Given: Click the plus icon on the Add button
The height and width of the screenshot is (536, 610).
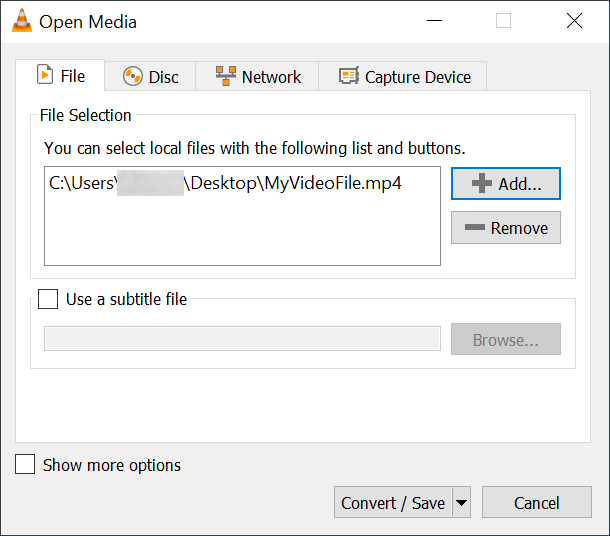Looking at the screenshot, I should pos(482,184).
